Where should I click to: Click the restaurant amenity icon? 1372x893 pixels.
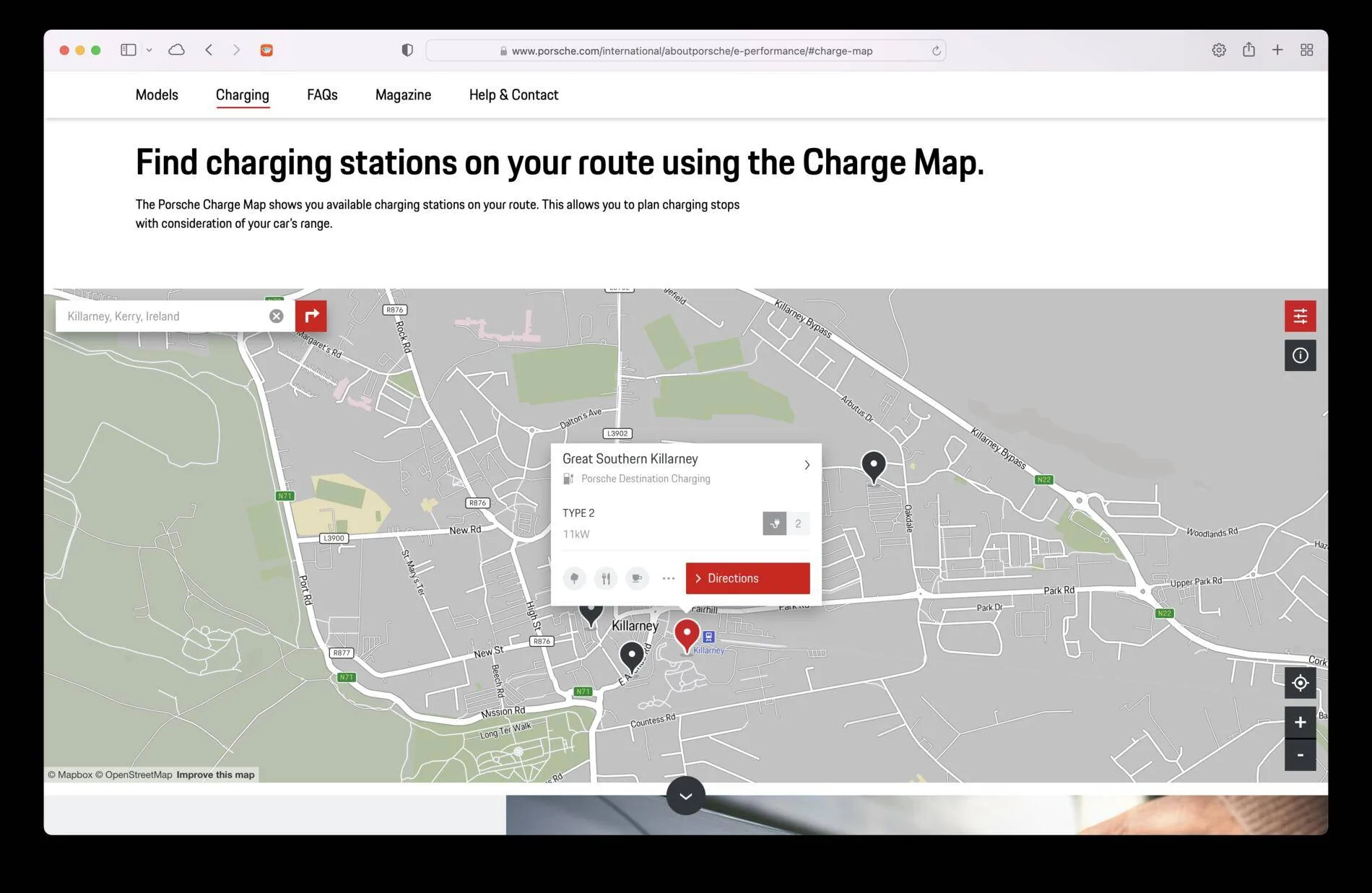tap(606, 578)
